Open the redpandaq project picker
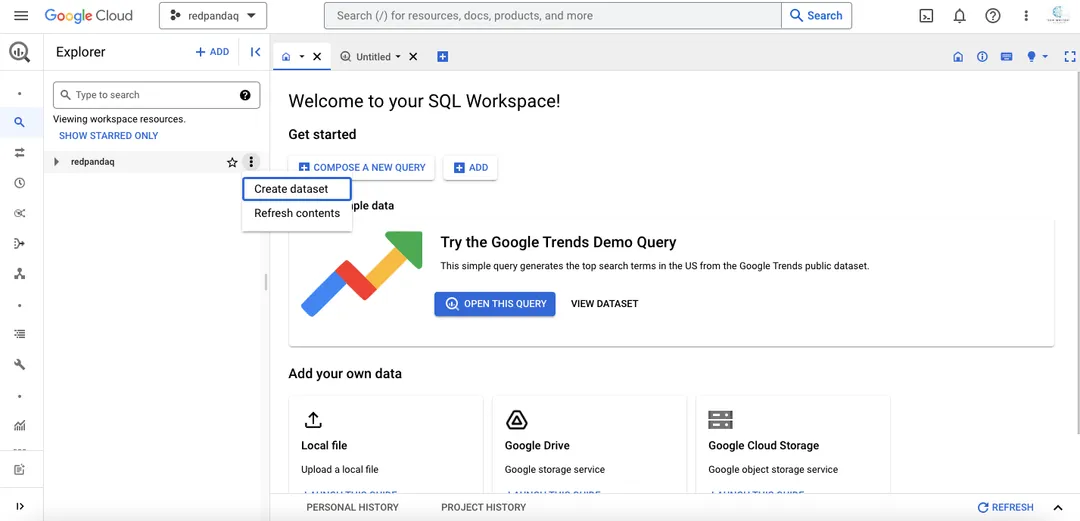The height and width of the screenshot is (521, 1080). pos(213,15)
